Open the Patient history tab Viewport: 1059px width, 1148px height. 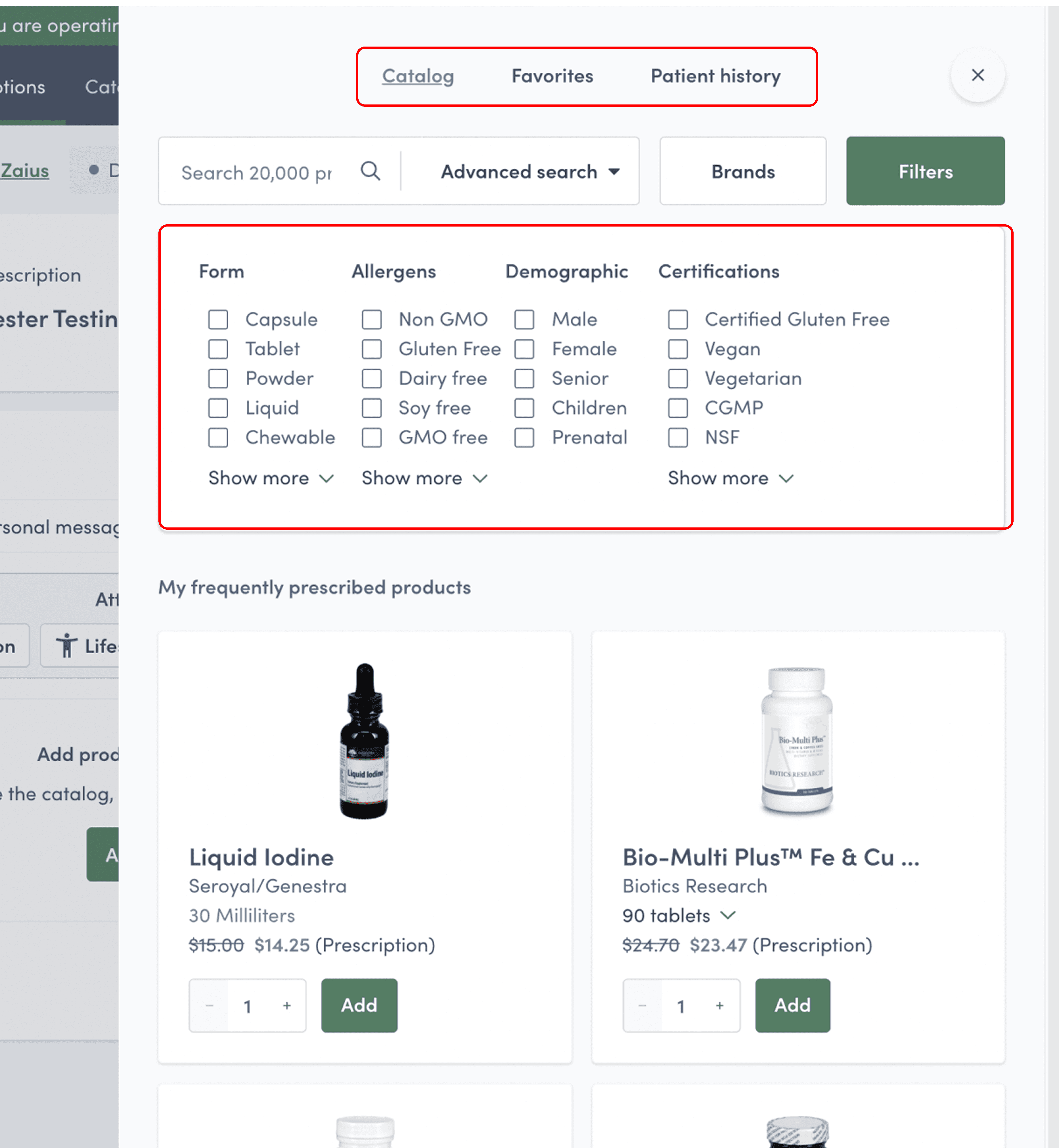[x=715, y=76]
